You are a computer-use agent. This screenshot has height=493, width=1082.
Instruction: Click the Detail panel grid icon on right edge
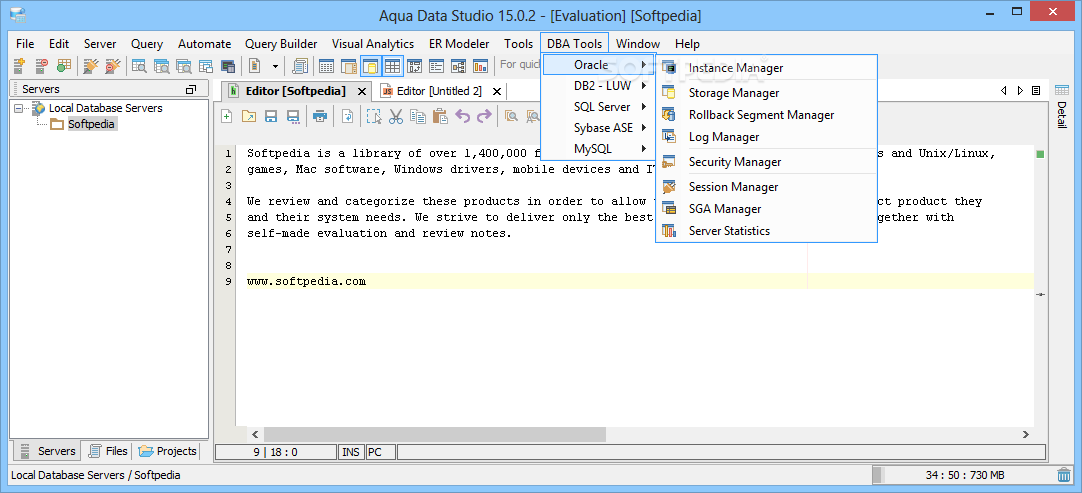(x=1061, y=90)
